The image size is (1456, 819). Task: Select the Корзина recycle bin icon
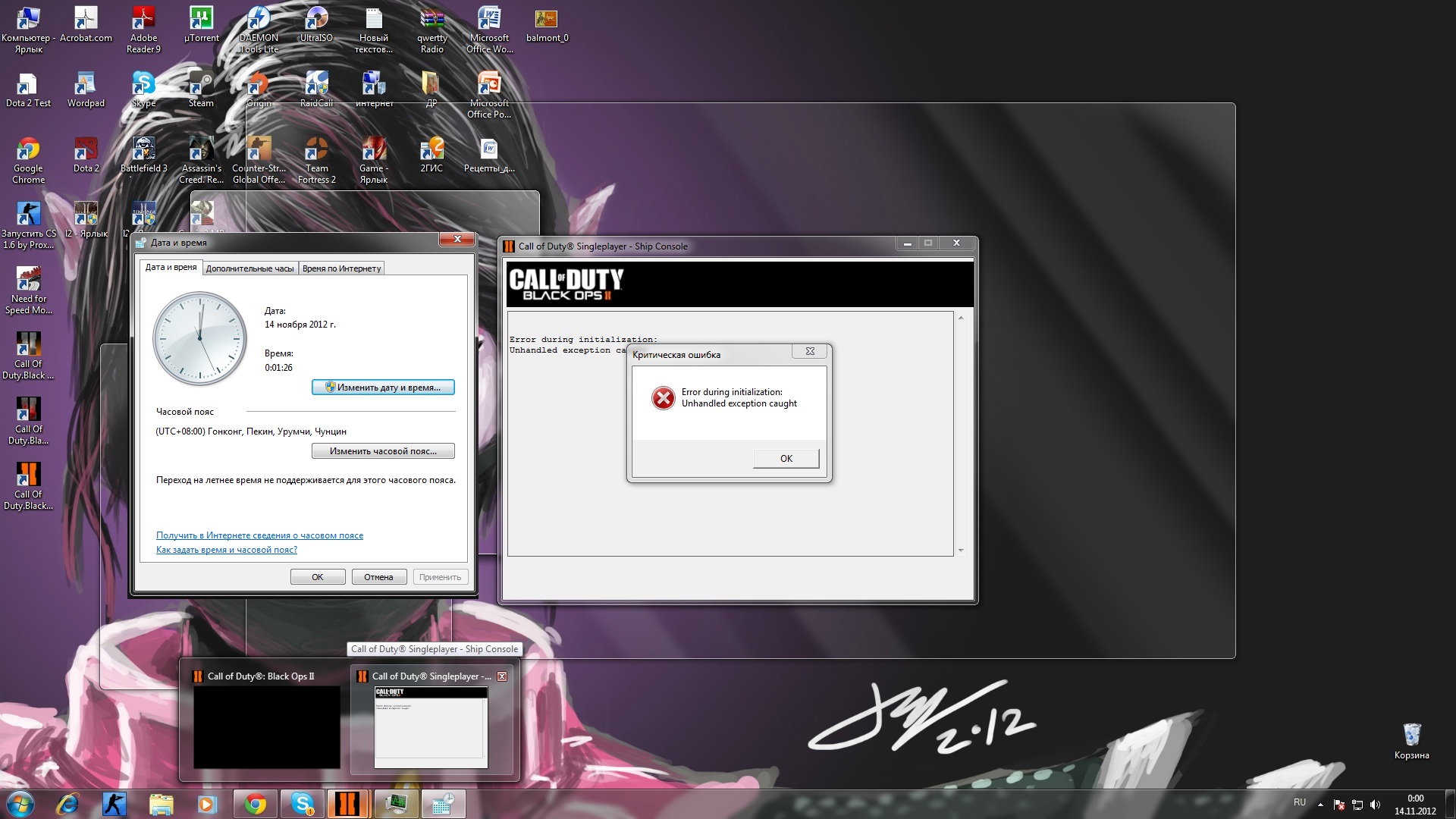tap(1411, 741)
